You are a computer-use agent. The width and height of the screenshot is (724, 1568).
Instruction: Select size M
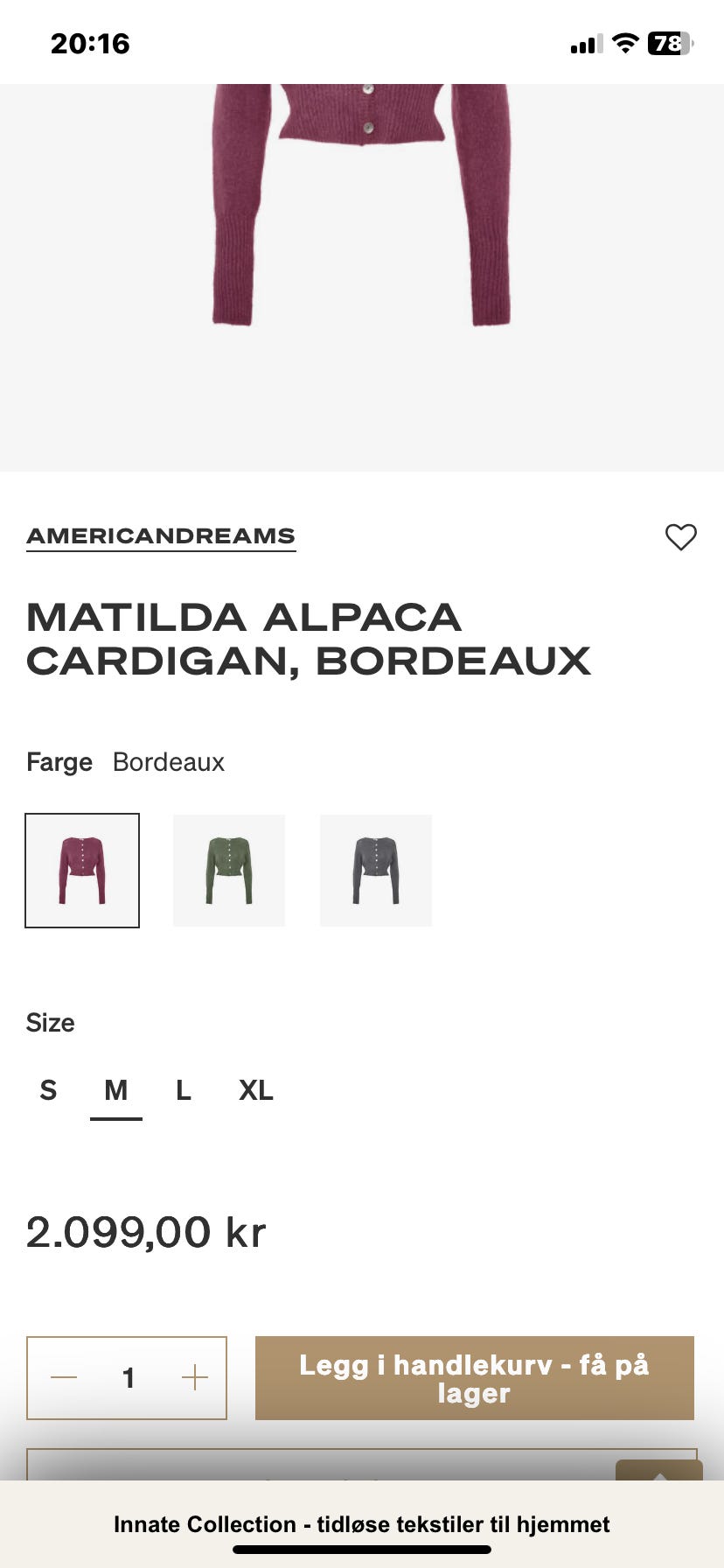click(116, 1090)
